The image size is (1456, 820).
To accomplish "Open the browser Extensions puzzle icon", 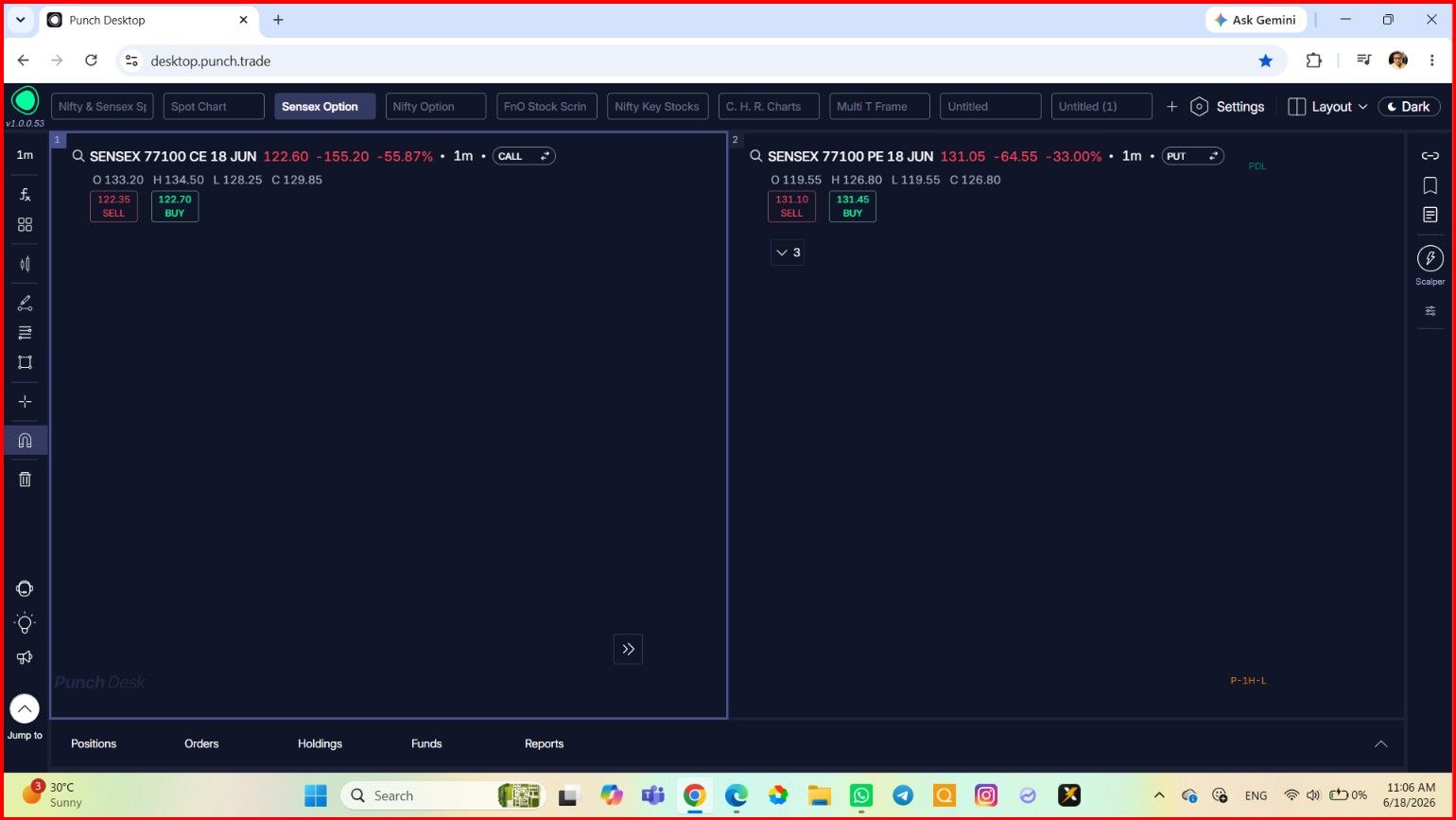I will pos(1313,61).
